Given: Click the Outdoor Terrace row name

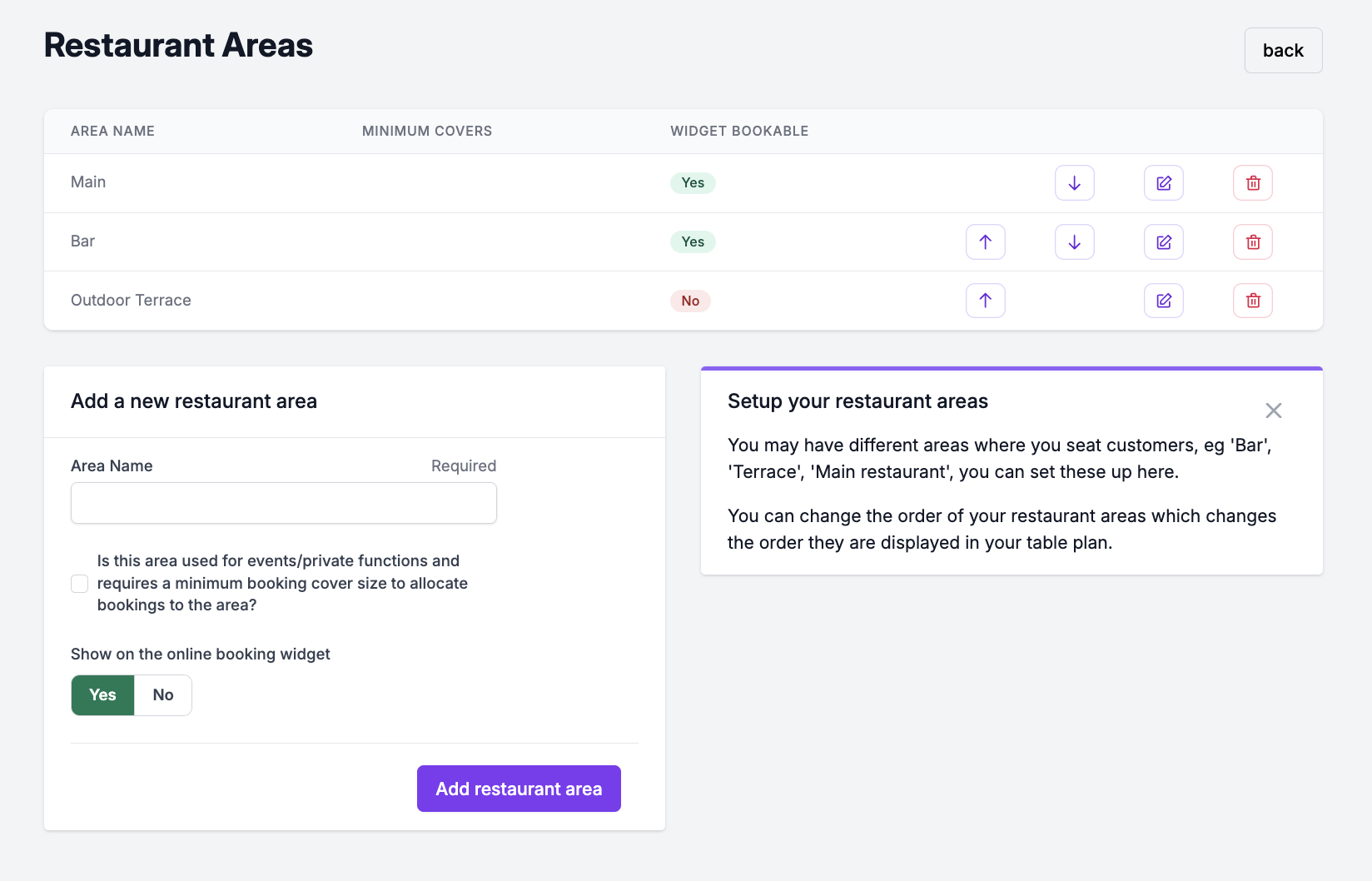Looking at the screenshot, I should pyautogui.click(x=131, y=301).
